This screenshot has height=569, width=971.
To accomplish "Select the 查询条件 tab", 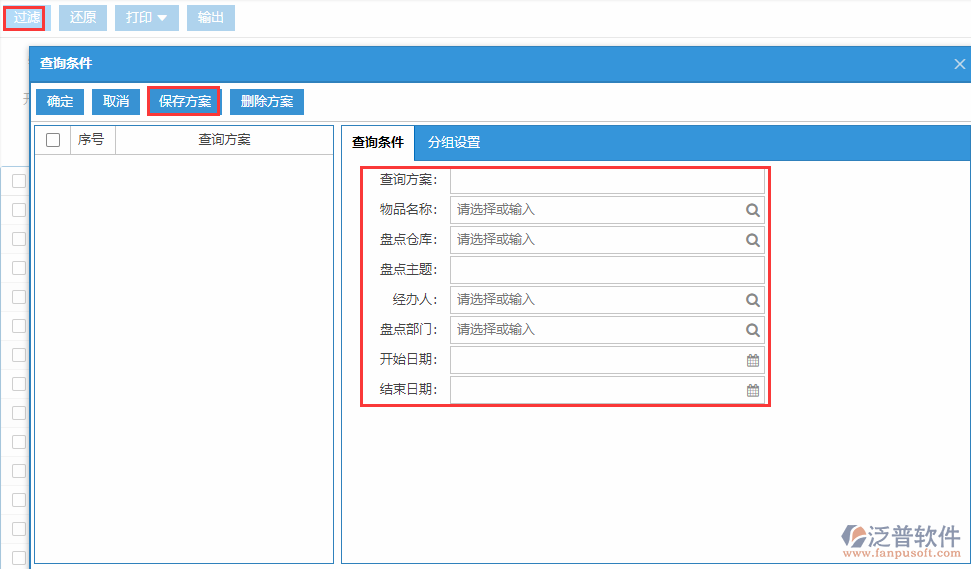I will tap(378, 142).
